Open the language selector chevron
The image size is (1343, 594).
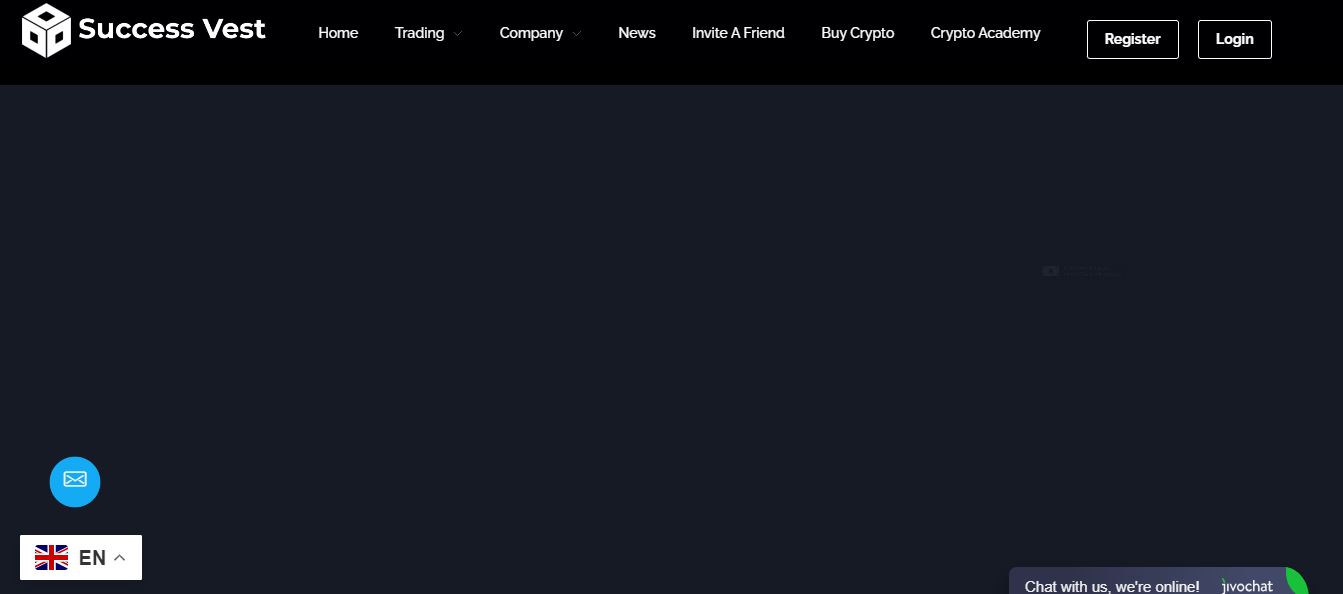[x=120, y=558]
